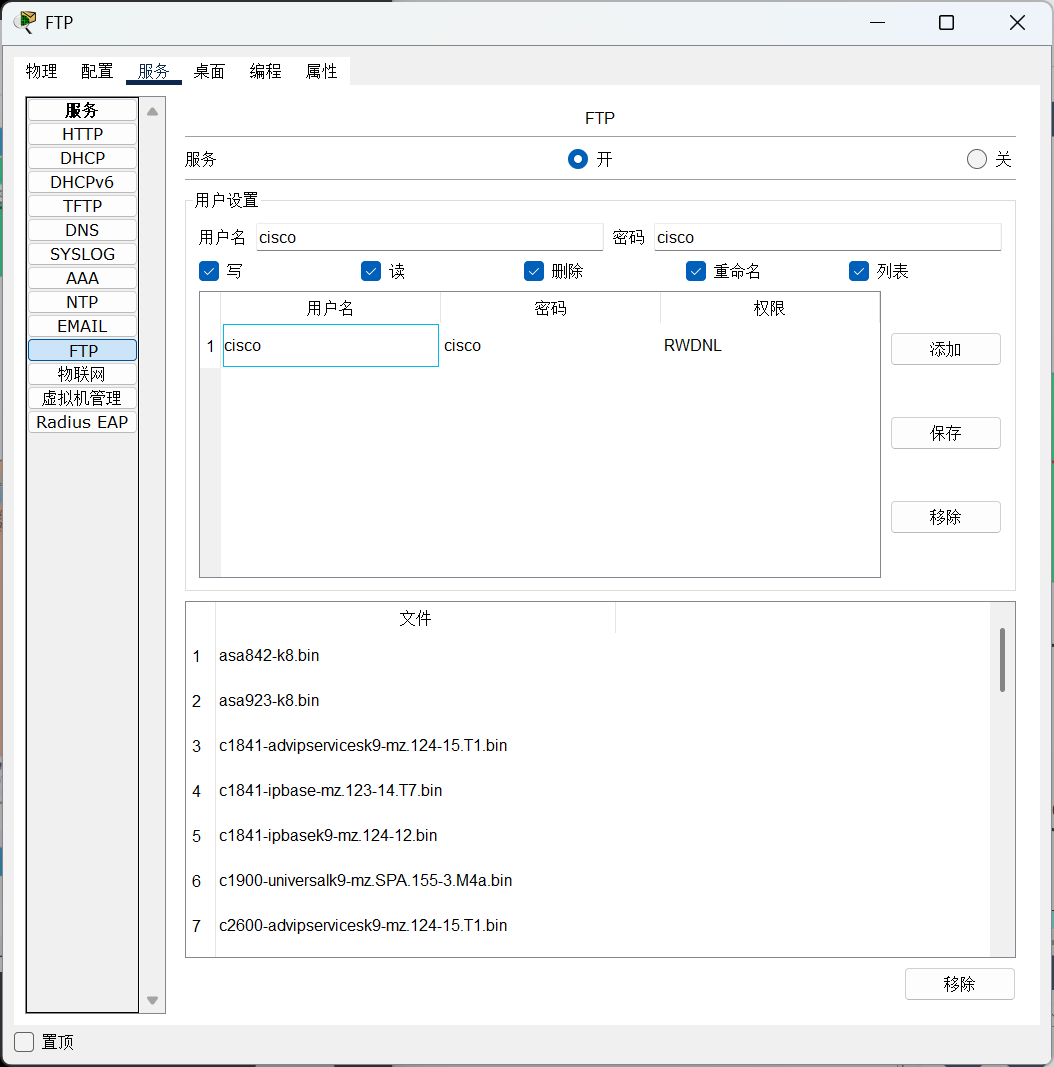
Task: Toggle the 列表 (list) permission checkbox
Action: 859,271
